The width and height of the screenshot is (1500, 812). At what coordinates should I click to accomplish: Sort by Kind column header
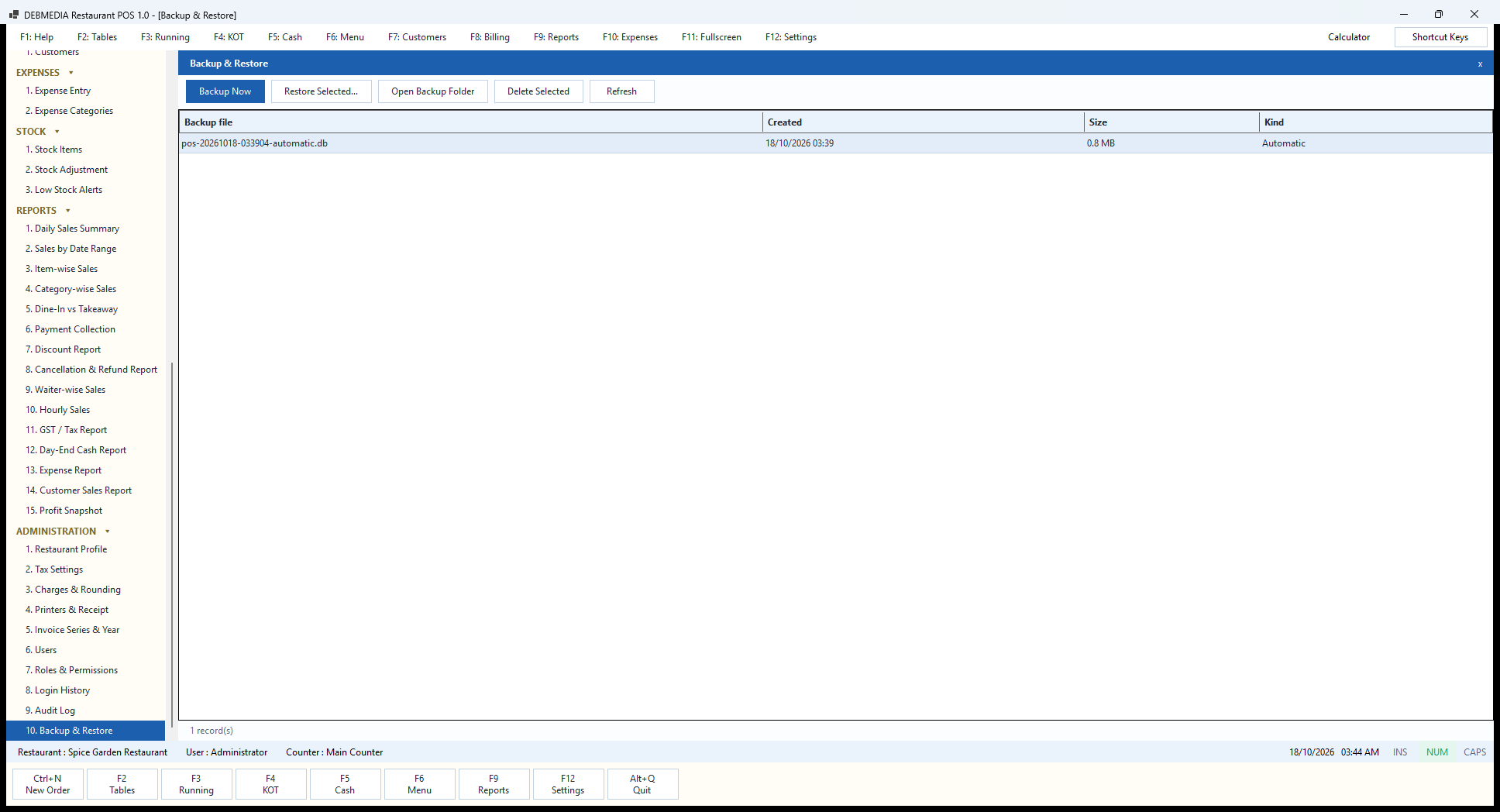point(1376,122)
